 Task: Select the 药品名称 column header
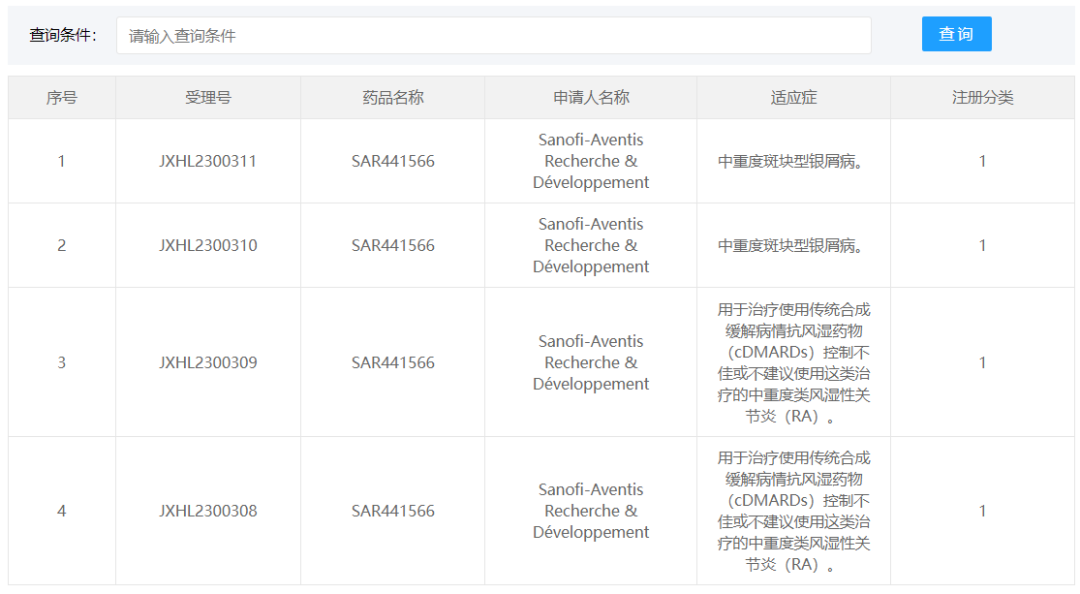point(393,98)
